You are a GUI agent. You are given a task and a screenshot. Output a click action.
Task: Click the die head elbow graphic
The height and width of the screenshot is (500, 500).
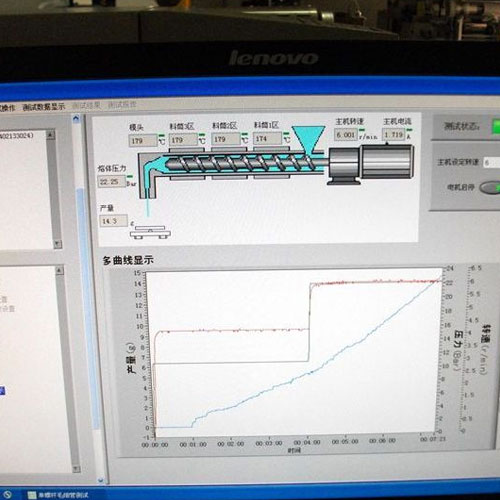pyautogui.click(x=148, y=176)
